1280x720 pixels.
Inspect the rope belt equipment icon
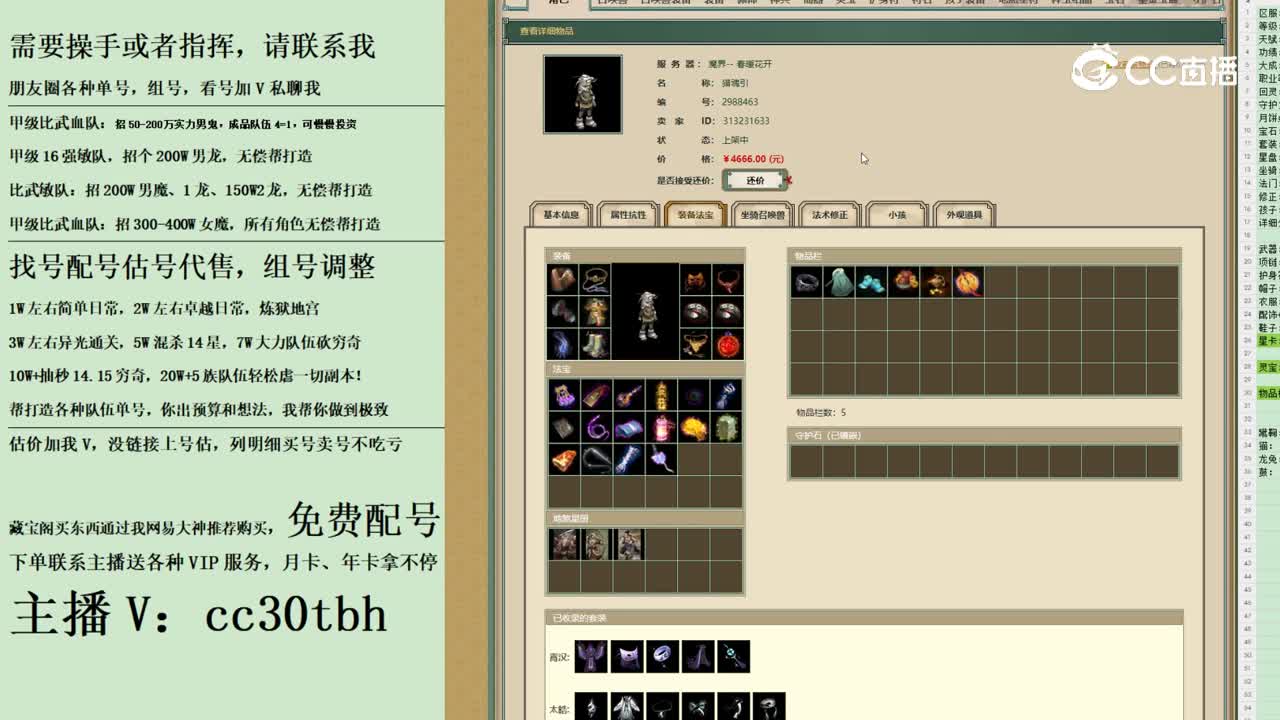(x=596, y=279)
